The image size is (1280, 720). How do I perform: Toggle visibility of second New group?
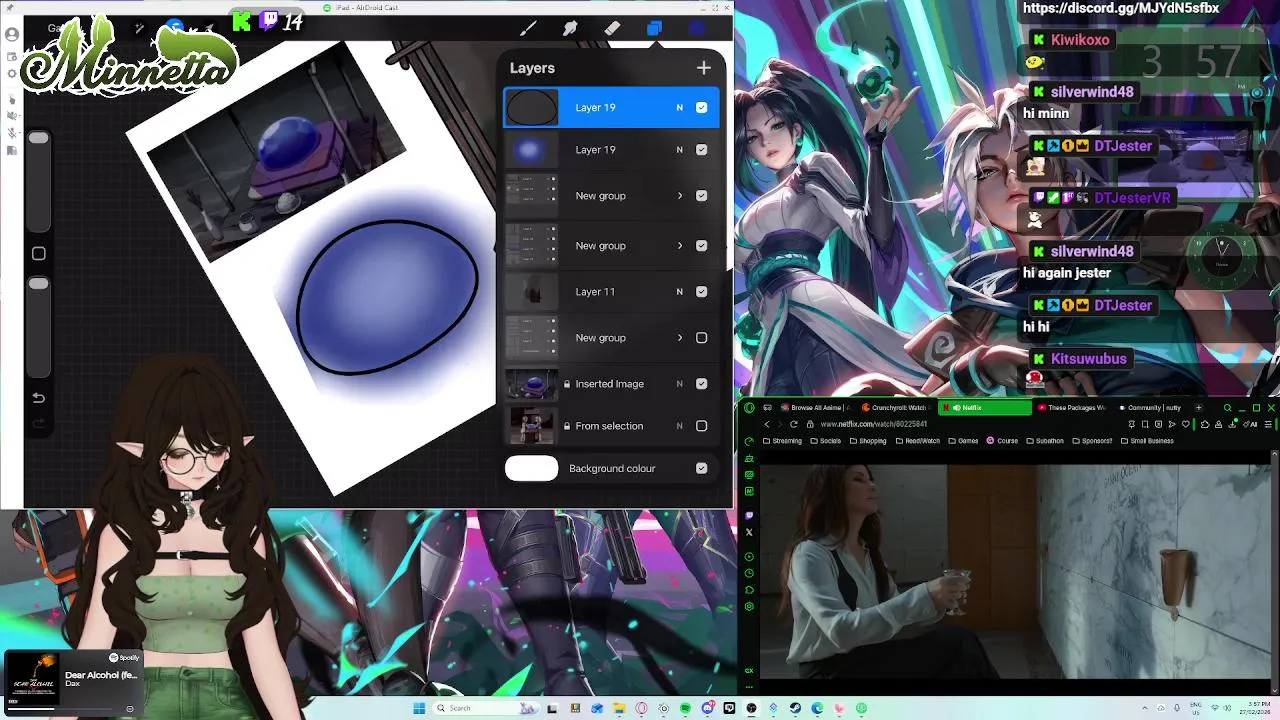click(701, 246)
